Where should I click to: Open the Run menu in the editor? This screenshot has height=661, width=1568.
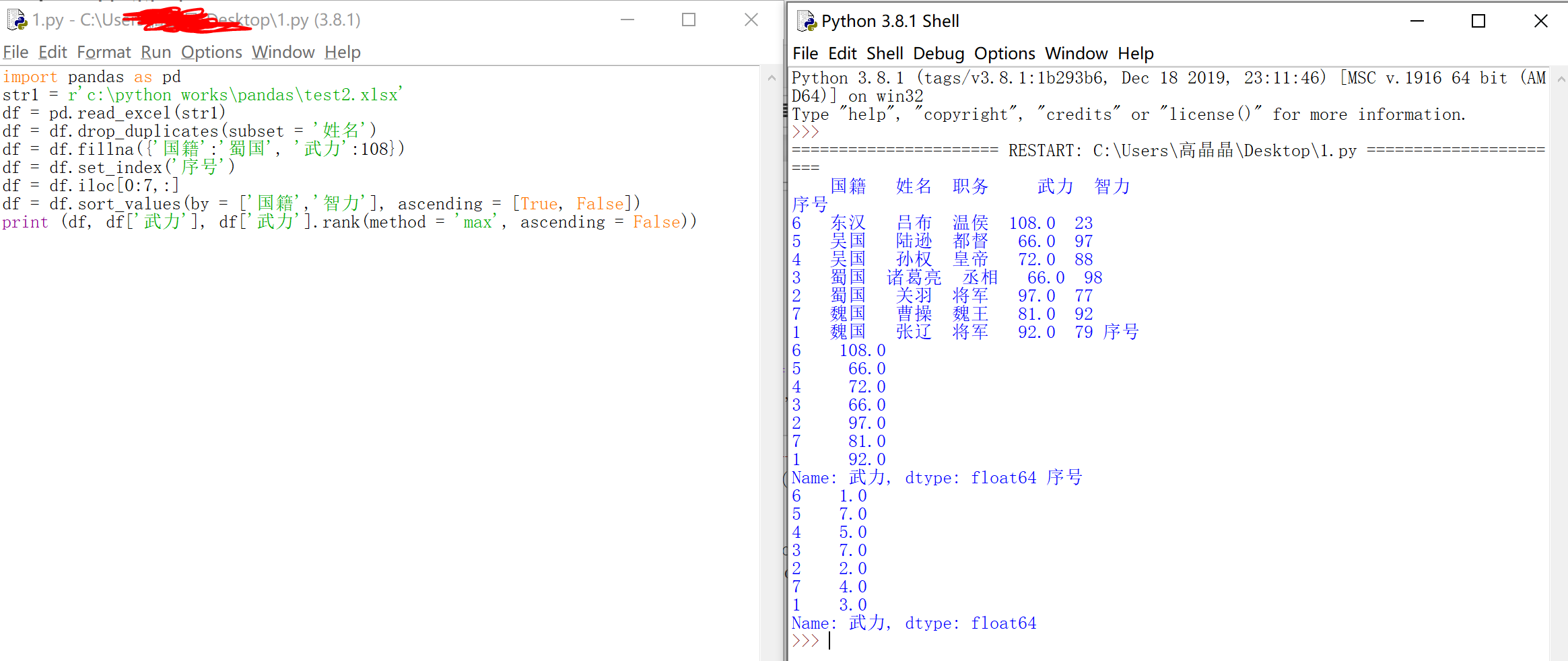156,53
